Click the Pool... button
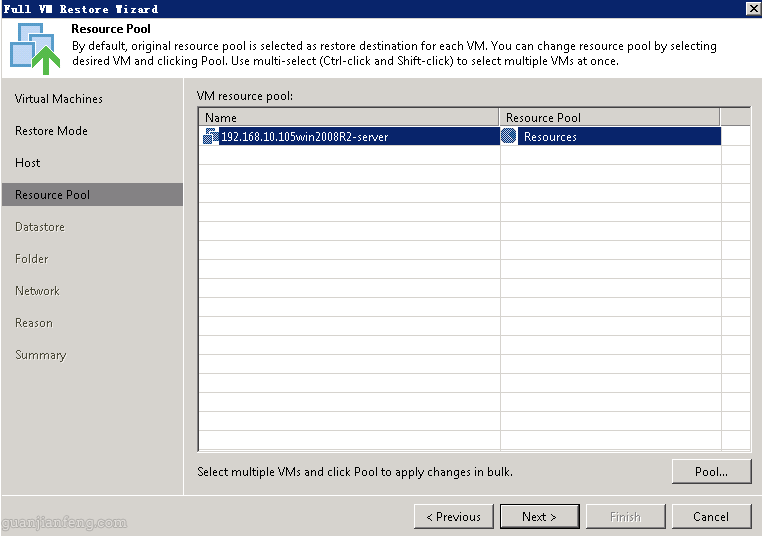The height and width of the screenshot is (536, 762). pos(711,471)
